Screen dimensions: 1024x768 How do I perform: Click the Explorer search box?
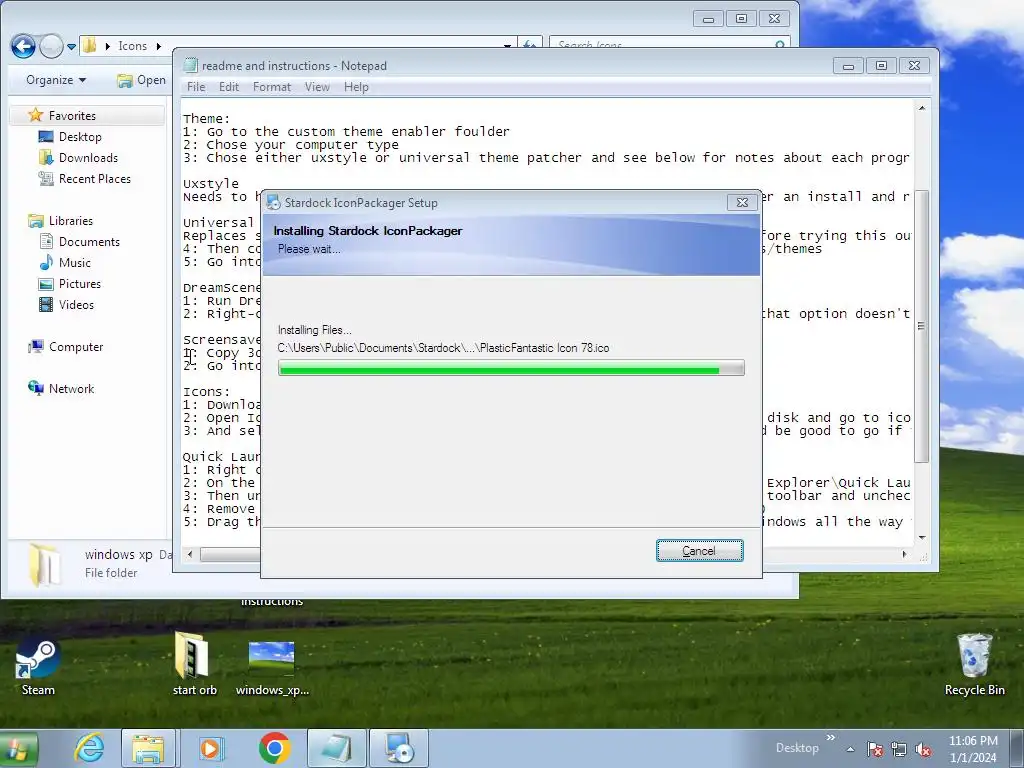[x=669, y=44]
